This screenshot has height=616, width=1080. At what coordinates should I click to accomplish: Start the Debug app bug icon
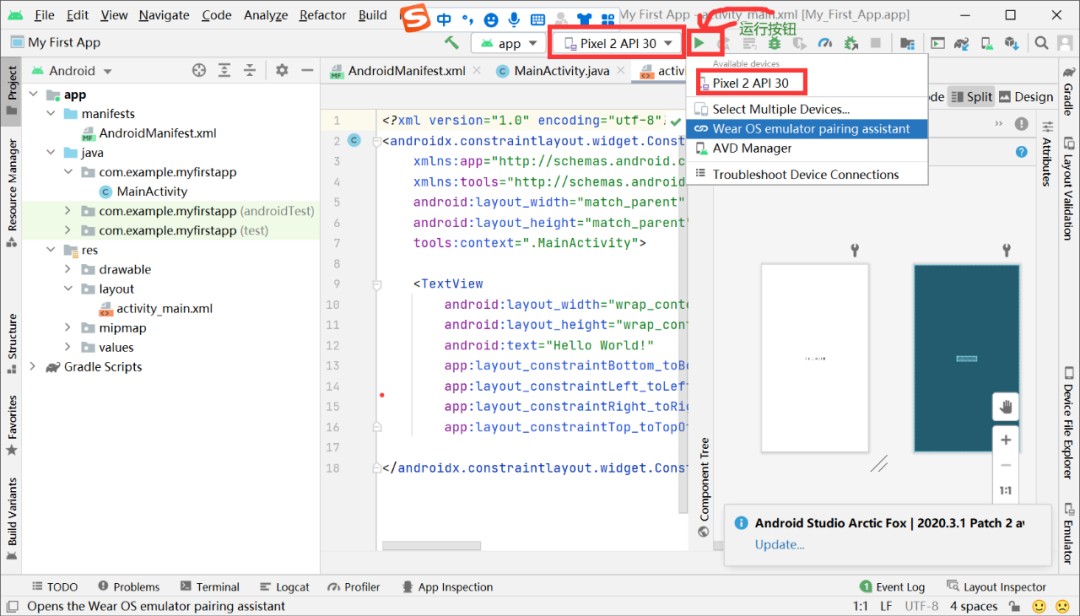[x=775, y=43]
